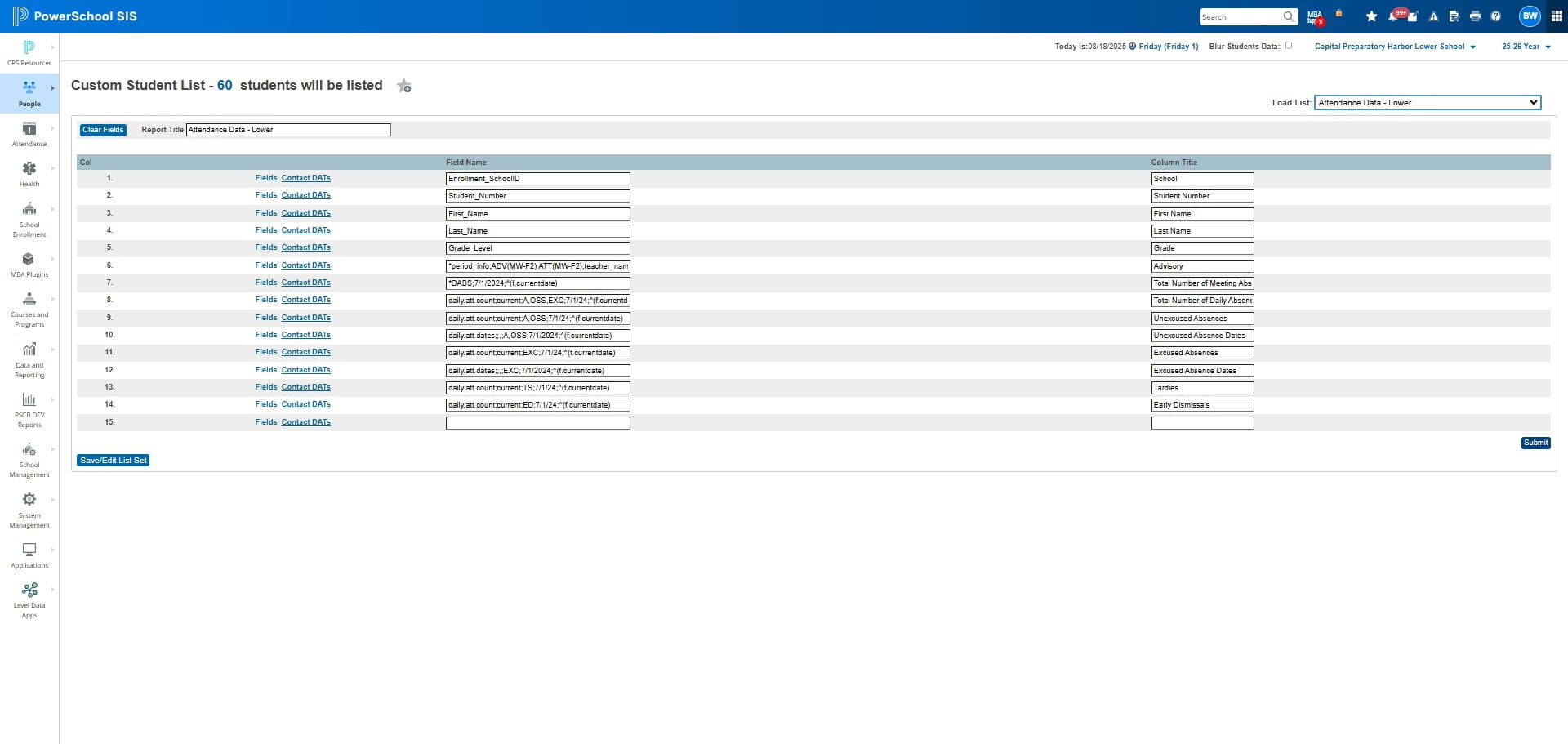
Task: Open MBA Plugins in the sidebar
Action: (29, 265)
